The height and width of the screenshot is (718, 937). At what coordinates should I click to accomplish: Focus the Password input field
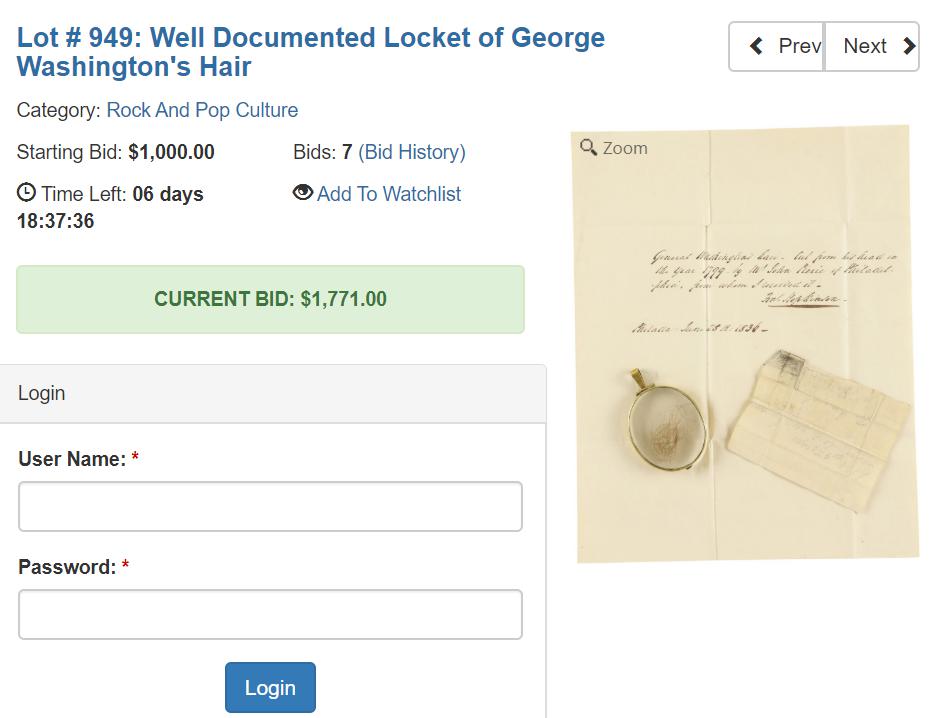[270, 614]
